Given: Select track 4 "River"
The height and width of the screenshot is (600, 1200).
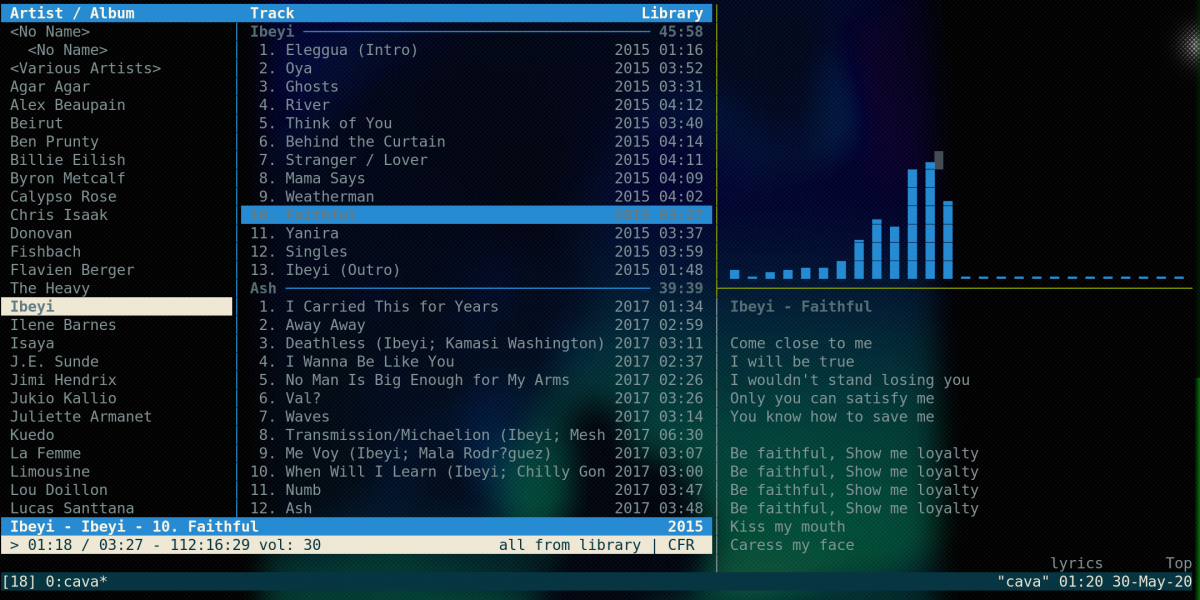Looking at the screenshot, I should tap(307, 105).
